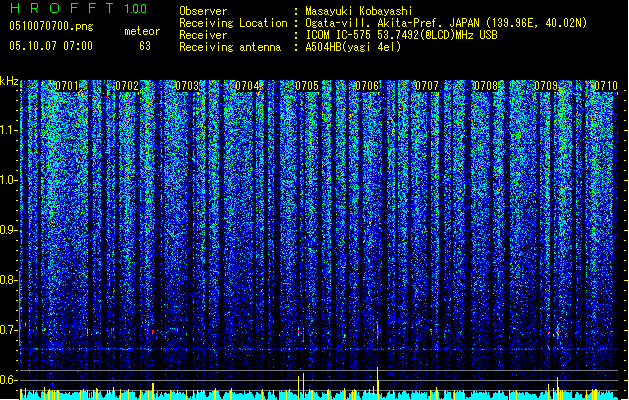
Task: Click the red meteor echo near 0709
Action: [x=558, y=332]
